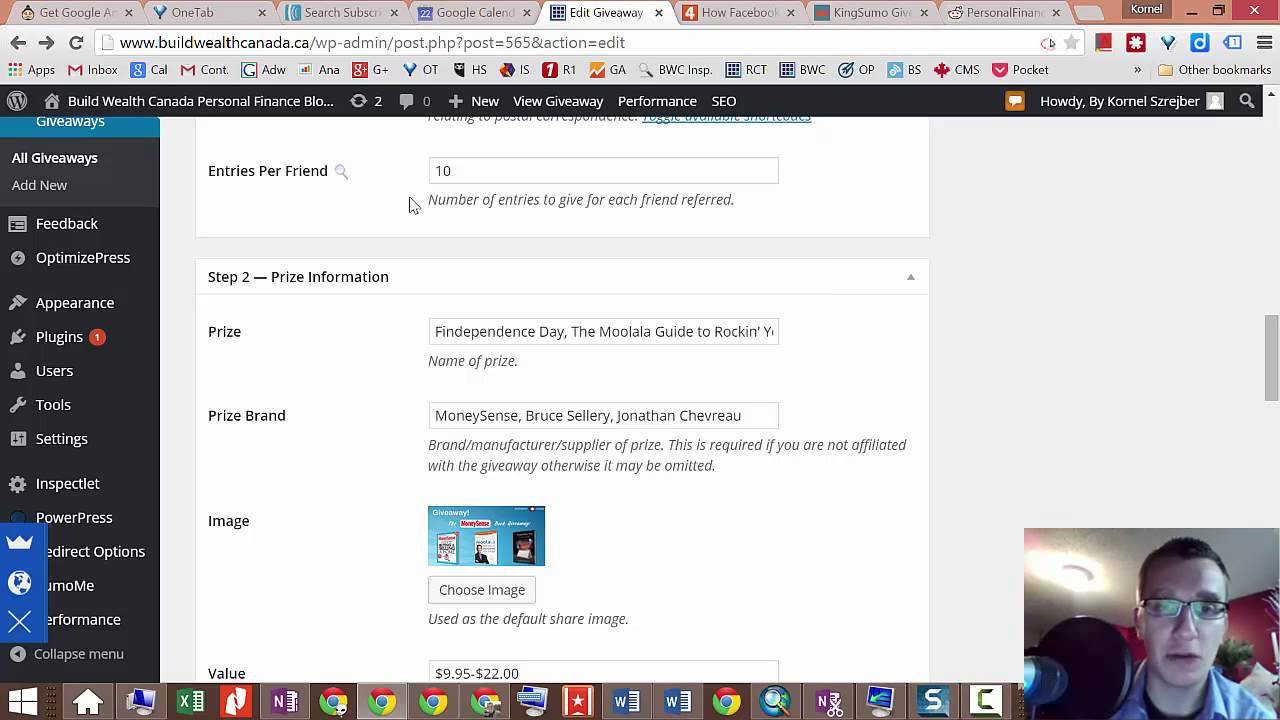The image size is (1280, 720).
Task: Click the crown icon on the share bar
Action: [20, 543]
